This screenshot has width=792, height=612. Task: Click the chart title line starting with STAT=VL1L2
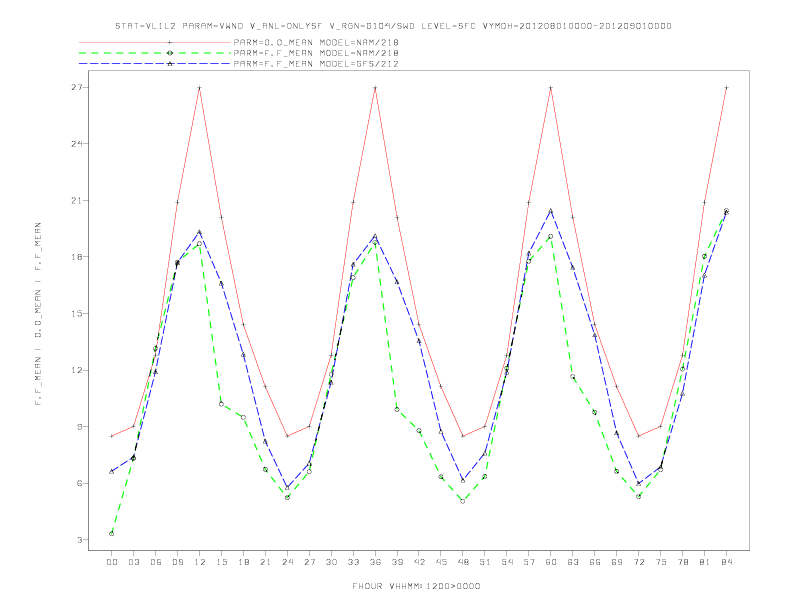pos(393,26)
